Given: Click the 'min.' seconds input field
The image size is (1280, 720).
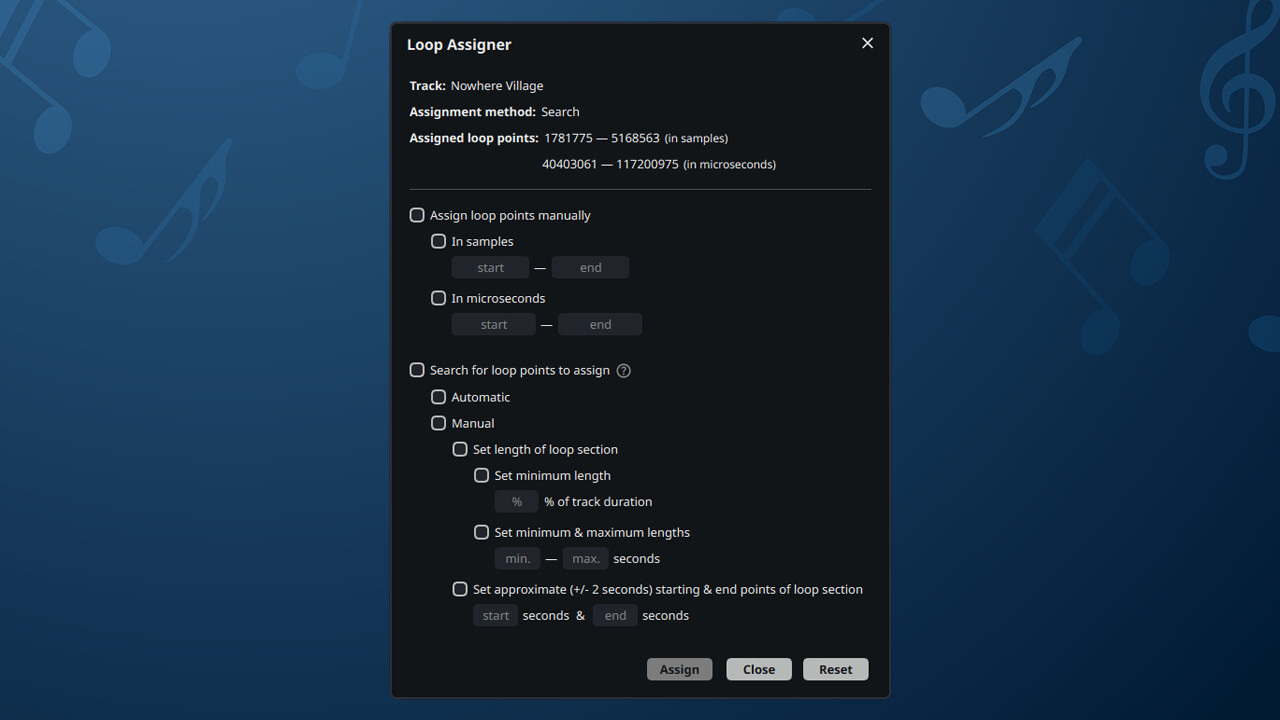Looking at the screenshot, I should [x=517, y=558].
